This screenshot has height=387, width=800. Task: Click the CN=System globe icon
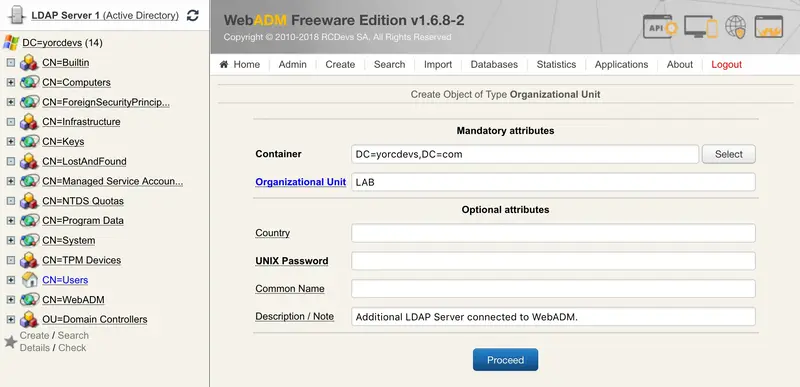[x=30, y=240]
